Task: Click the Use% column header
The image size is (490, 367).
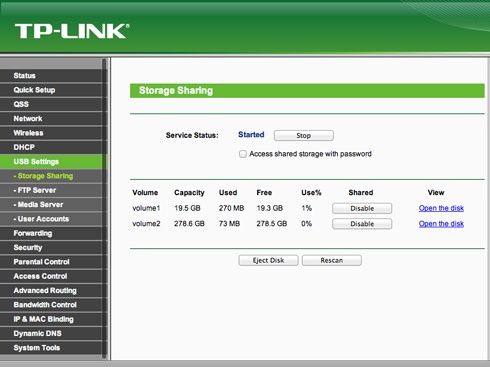Action: click(x=311, y=193)
